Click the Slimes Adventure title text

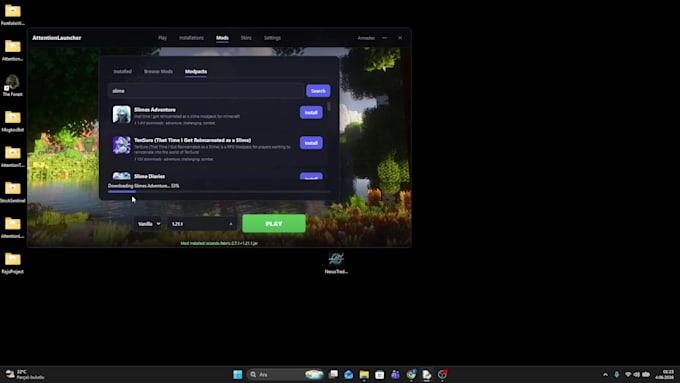155,110
